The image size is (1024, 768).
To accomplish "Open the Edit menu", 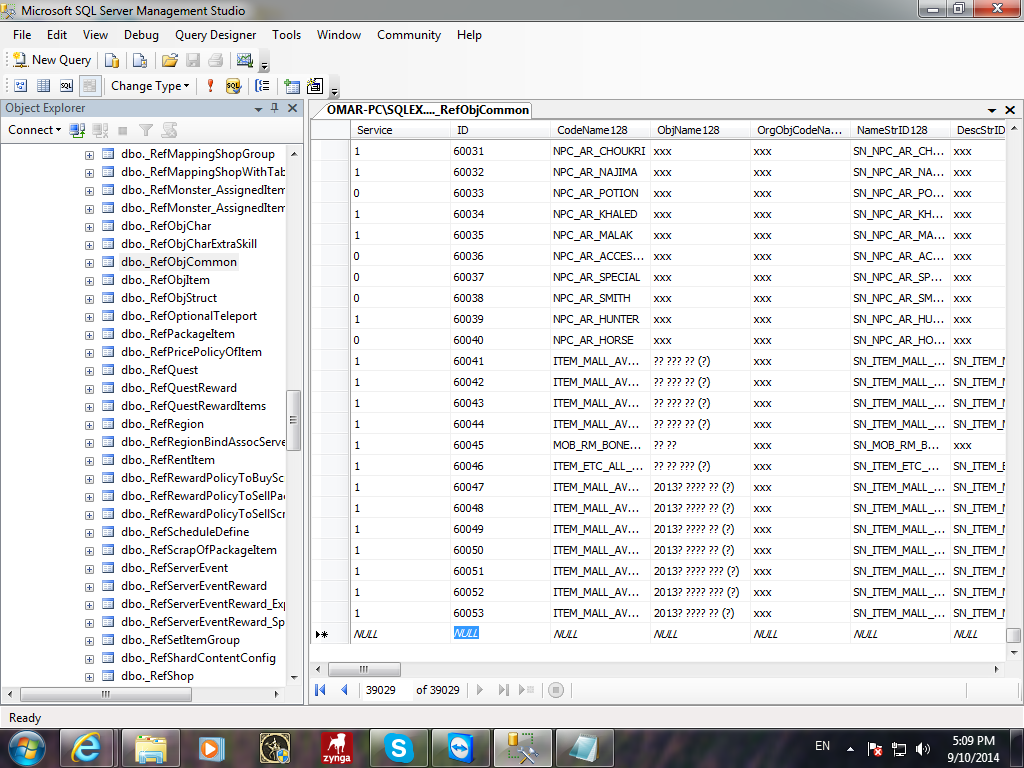I will [57, 35].
